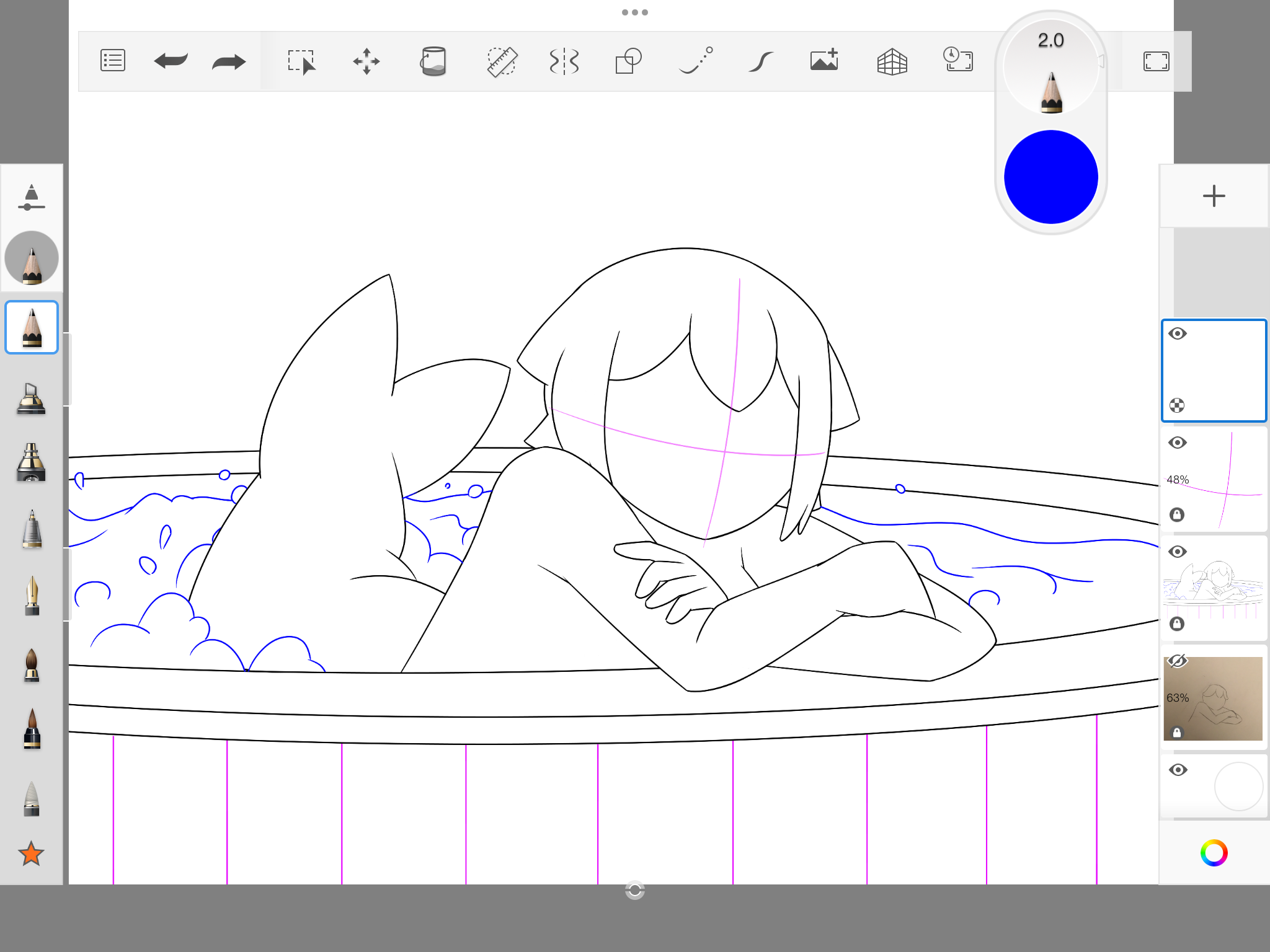Open the blue color puck
The height and width of the screenshot is (952, 1270).
(x=1050, y=177)
